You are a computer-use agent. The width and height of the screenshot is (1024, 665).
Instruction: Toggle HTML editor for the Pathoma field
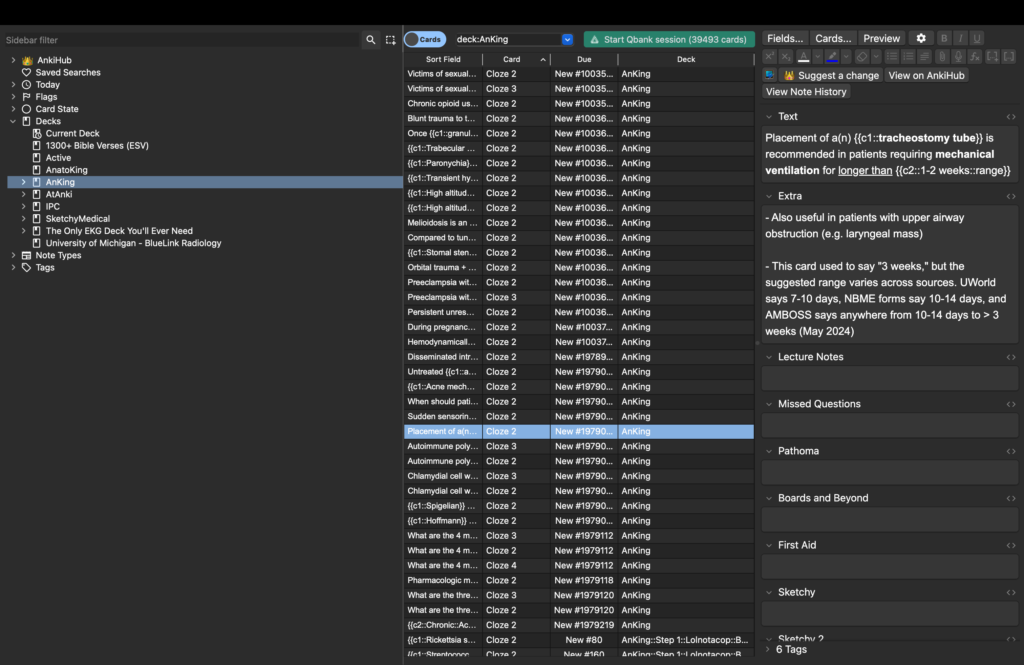pos(1011,451)
